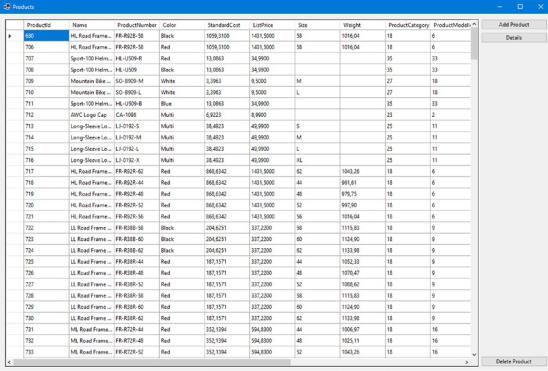The width and height of the screenshot is (548, 371).
Task: Click product number FR-R92B-58
Action: pyautogui.click(x=137, y=36)
